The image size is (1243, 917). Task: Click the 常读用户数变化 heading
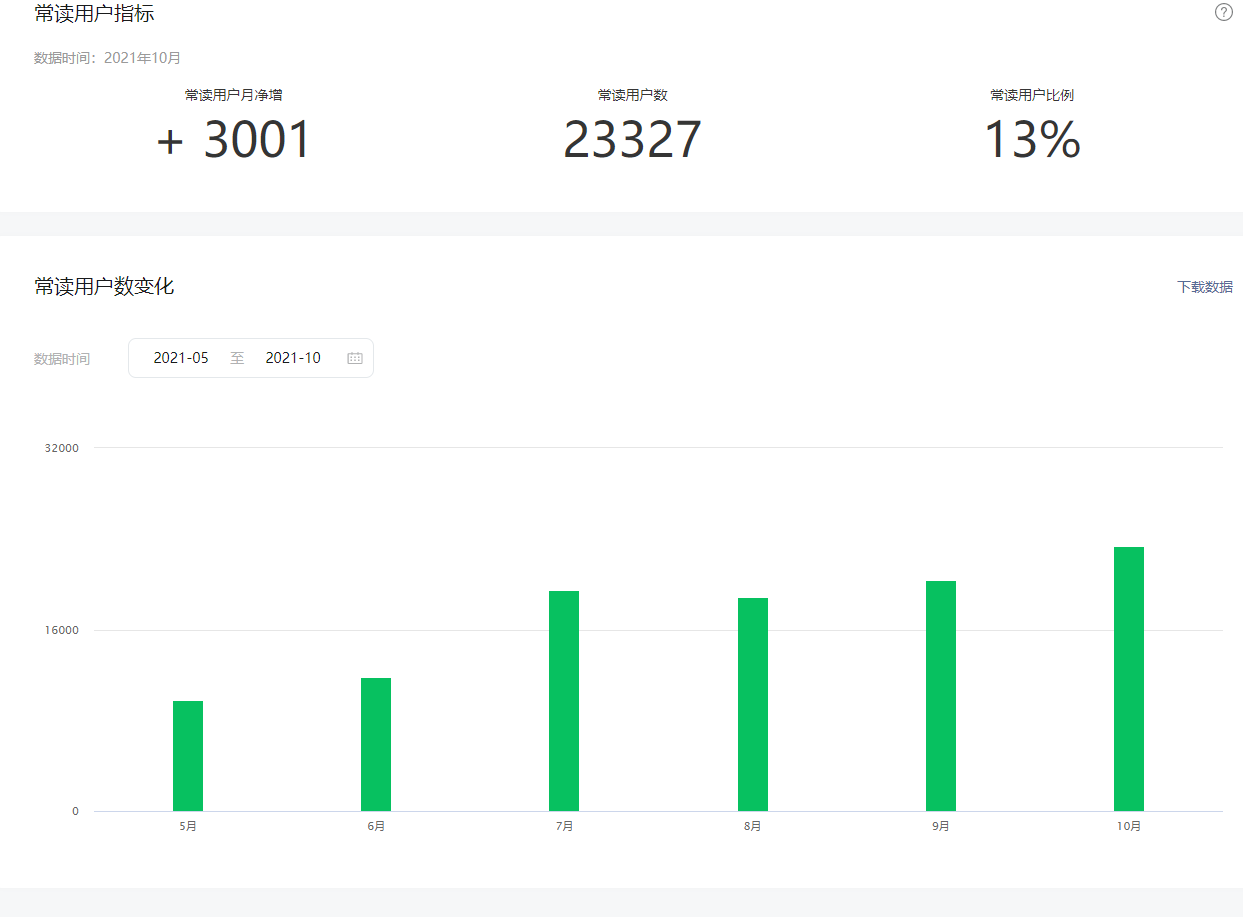(104, 287)
